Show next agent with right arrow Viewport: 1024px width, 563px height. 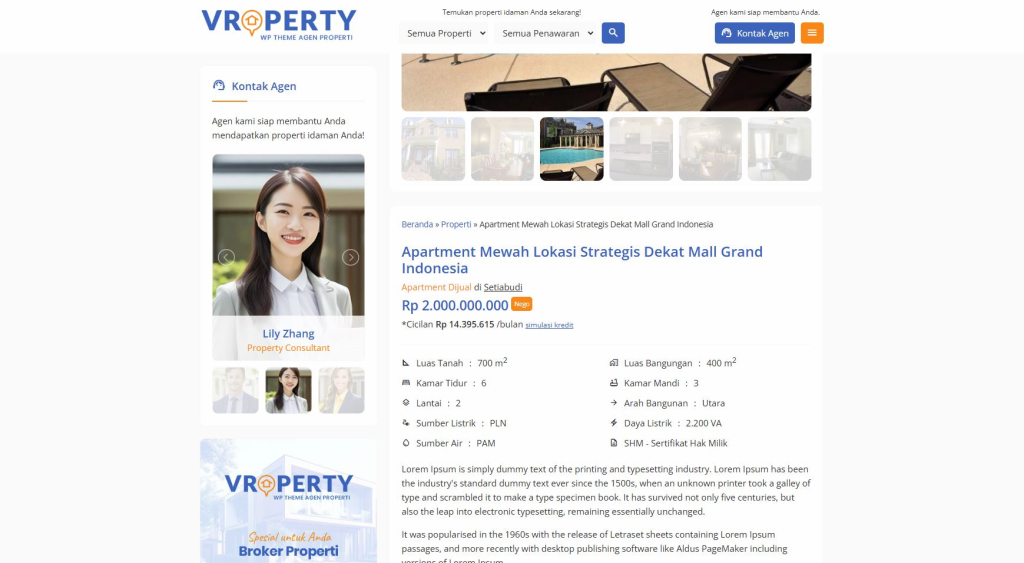tap(351, 257)
